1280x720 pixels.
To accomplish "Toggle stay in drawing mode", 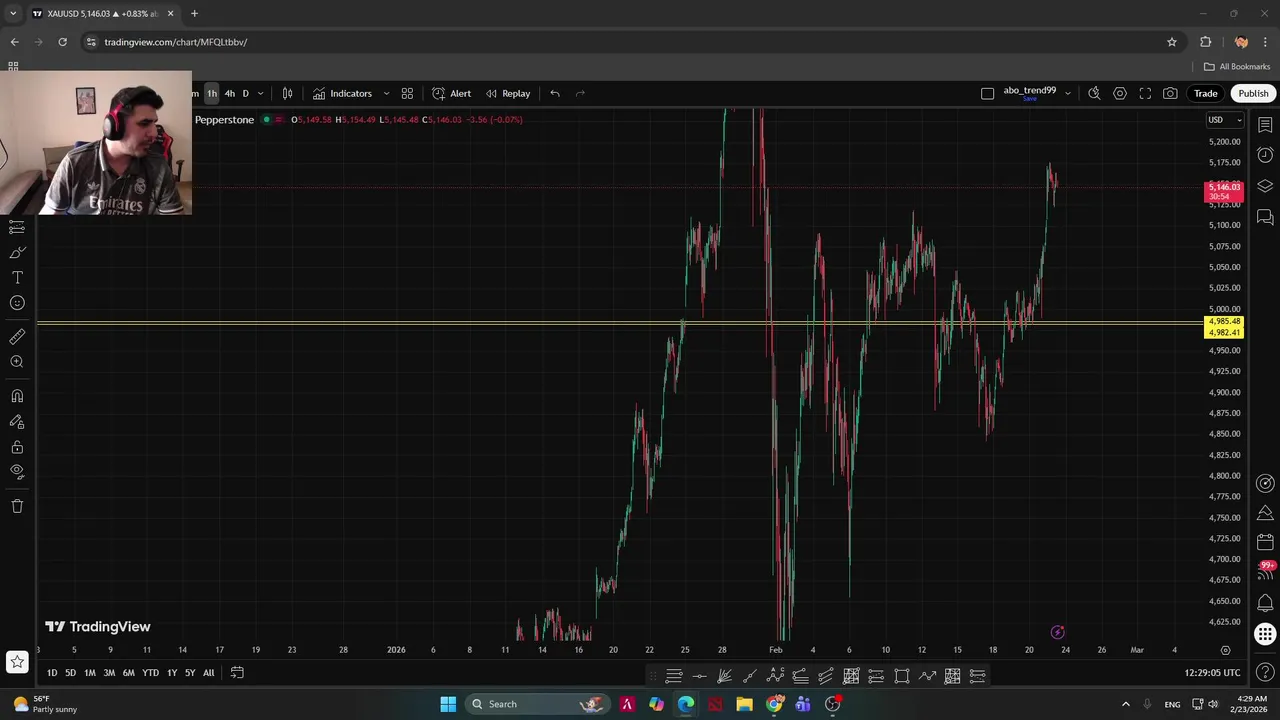I will coord(17,421).
